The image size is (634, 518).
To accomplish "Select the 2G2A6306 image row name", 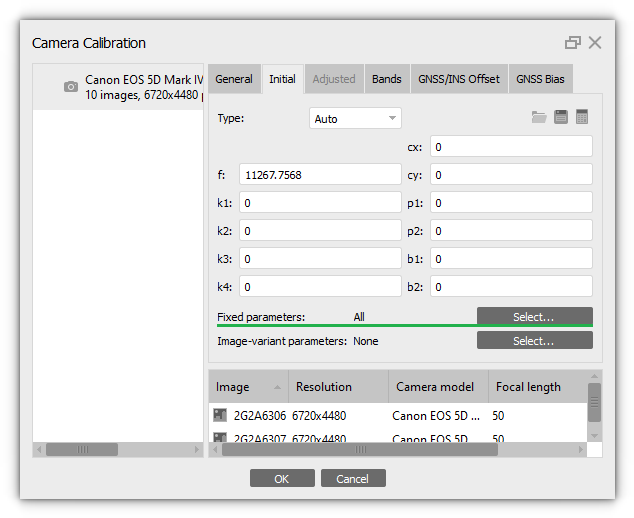I will [260, 416].
